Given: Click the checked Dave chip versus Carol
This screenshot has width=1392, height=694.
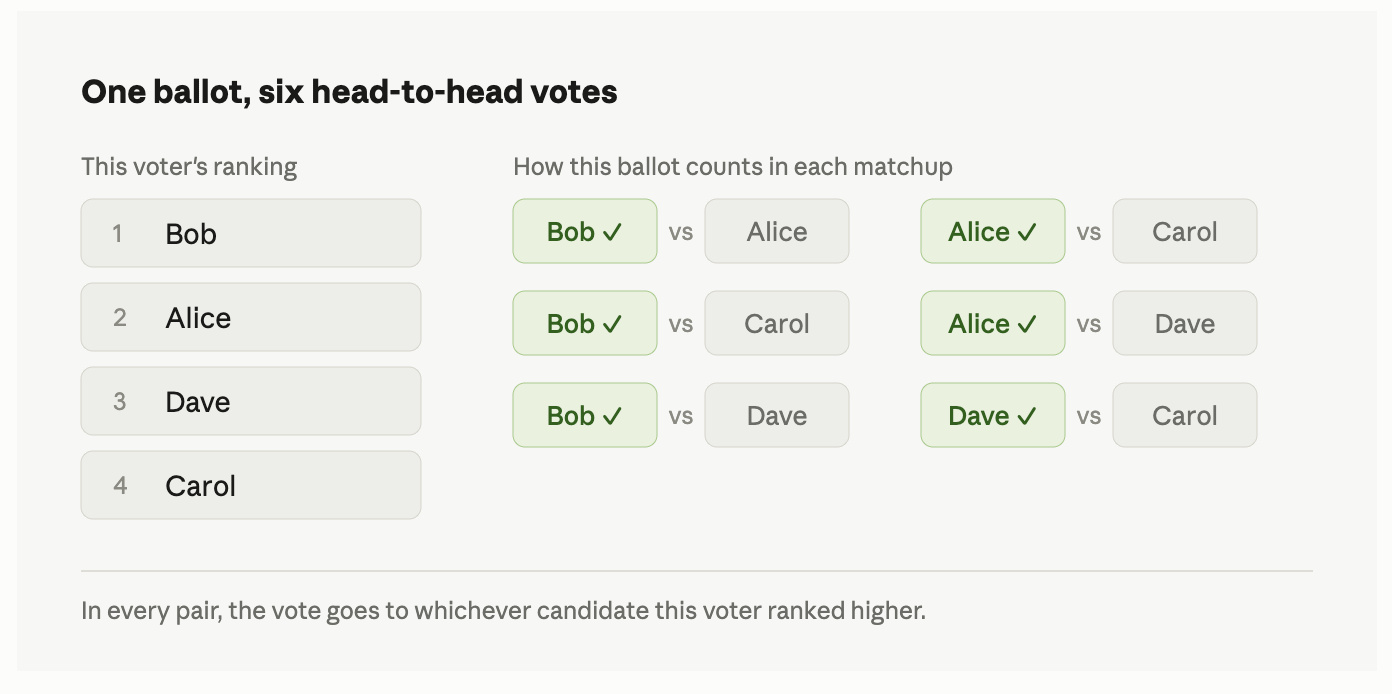Looking at the screenshot, I should [993, 415].
